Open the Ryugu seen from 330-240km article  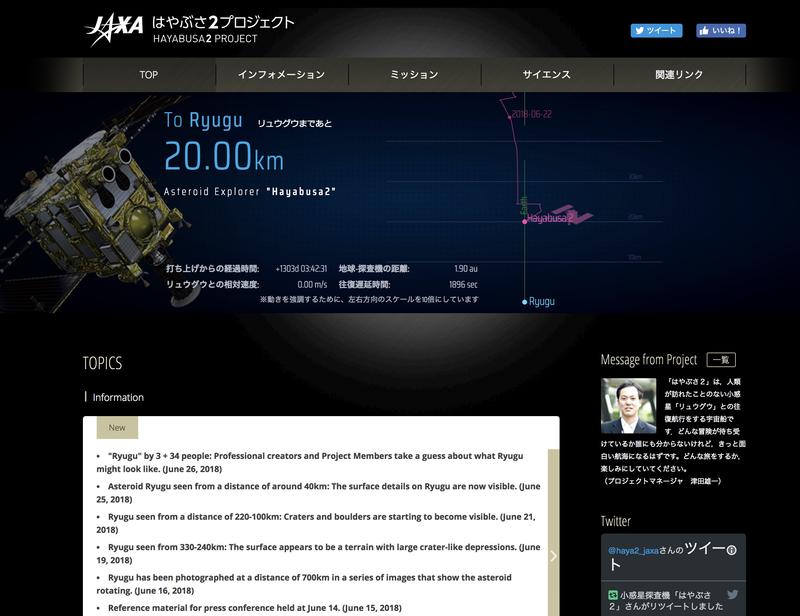point(318,553)
